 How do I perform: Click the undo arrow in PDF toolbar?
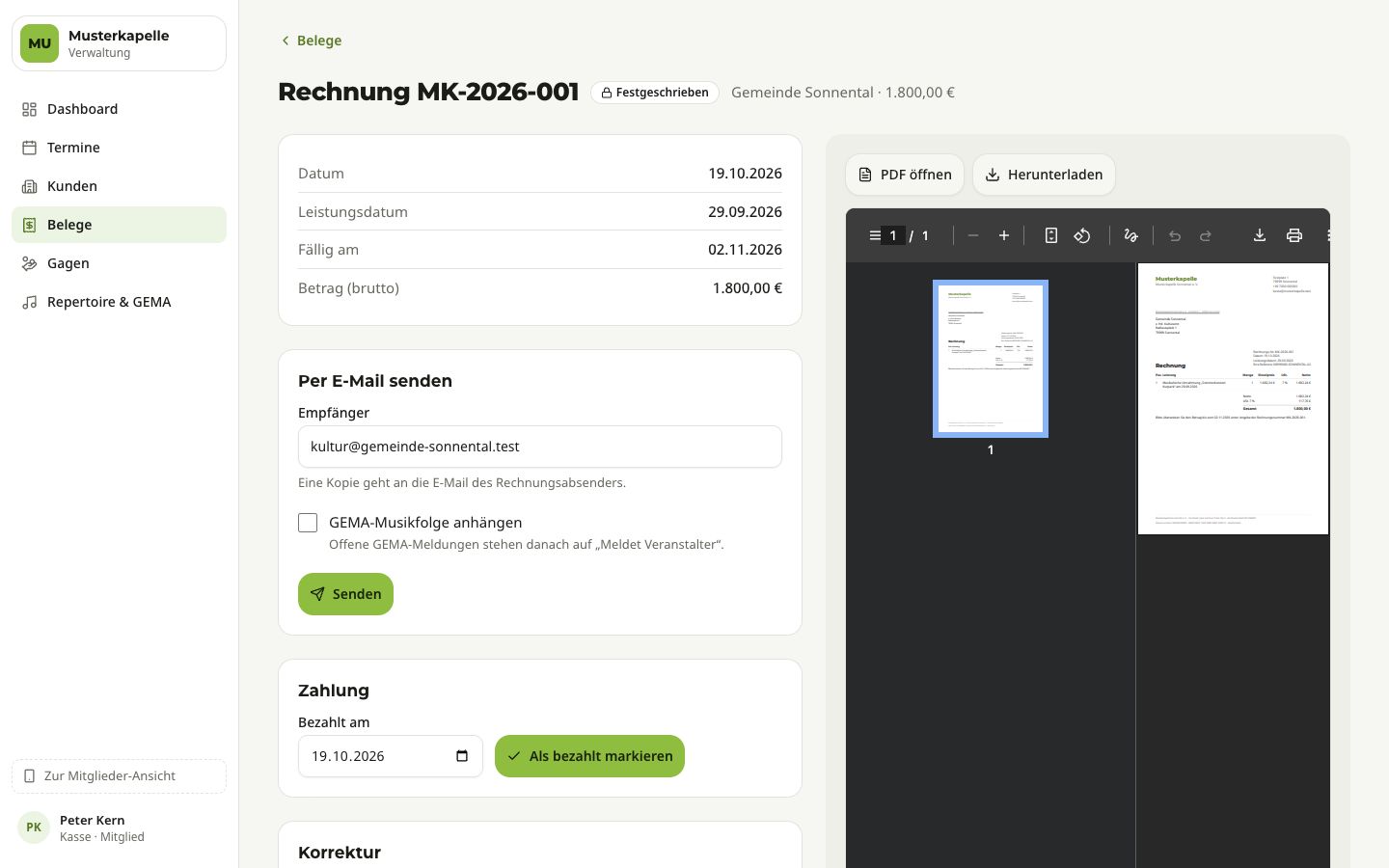tap(1175, 235)
